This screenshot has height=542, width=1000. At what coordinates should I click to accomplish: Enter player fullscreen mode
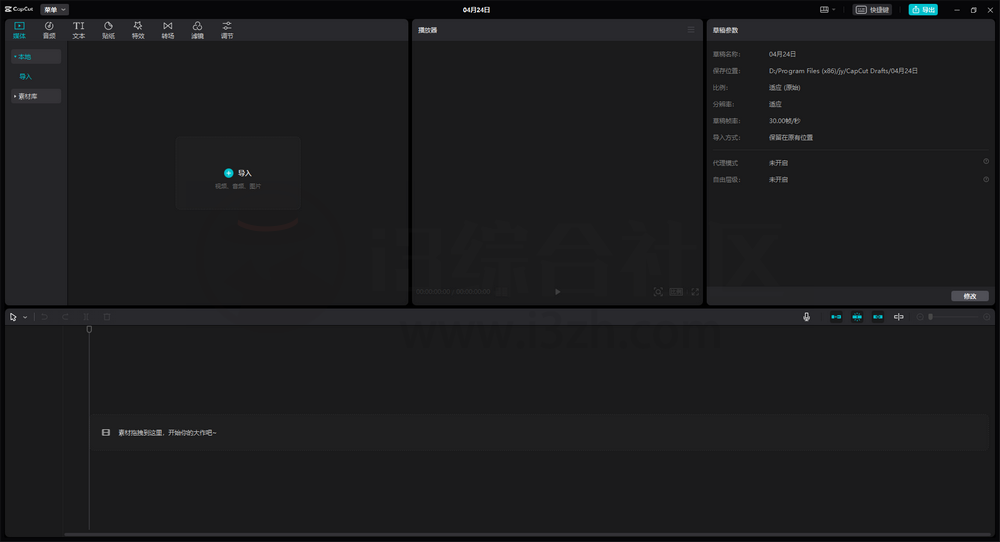click(695, 291)
